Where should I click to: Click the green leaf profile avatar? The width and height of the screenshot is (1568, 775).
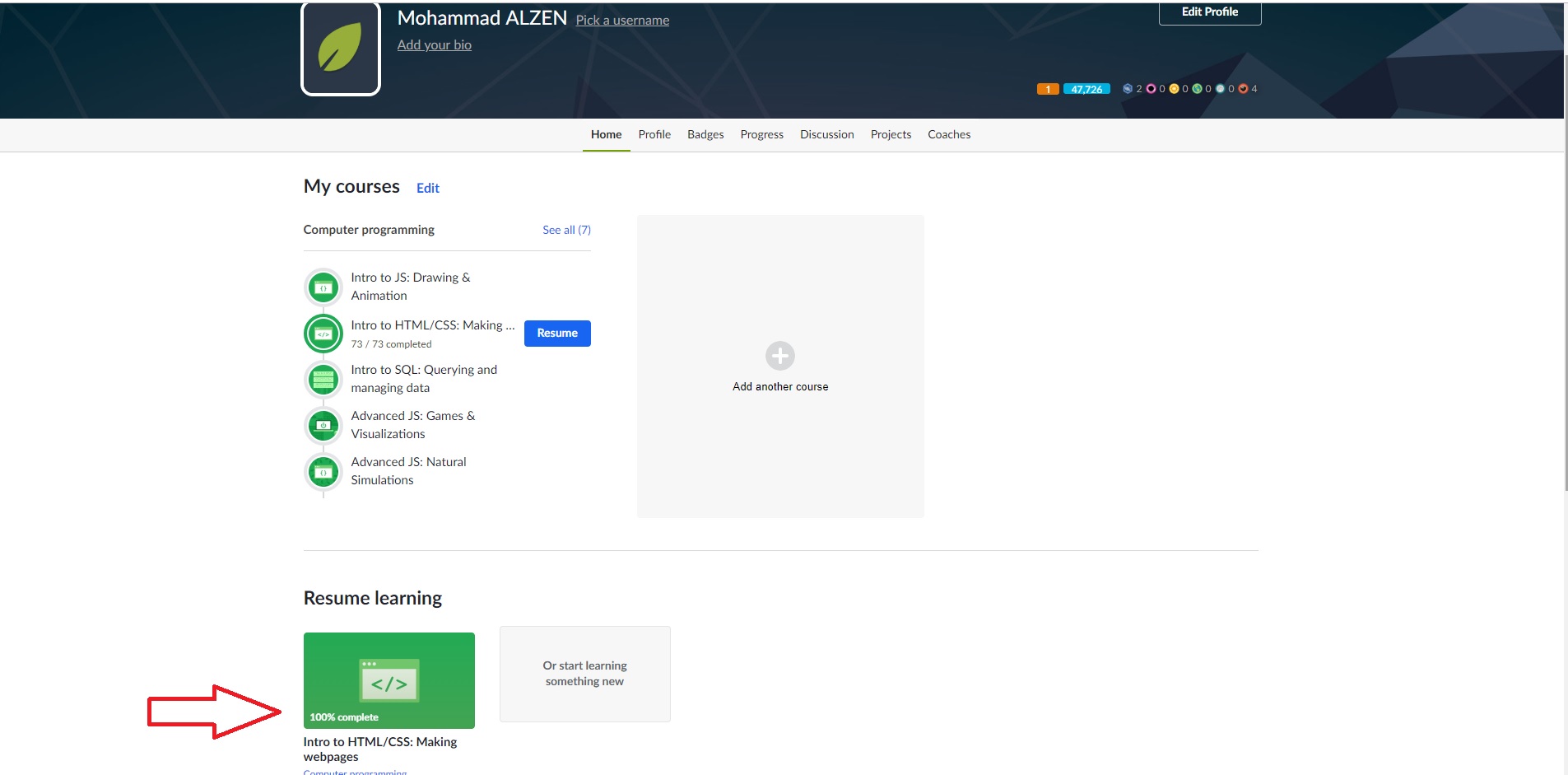tap(341, 48)
